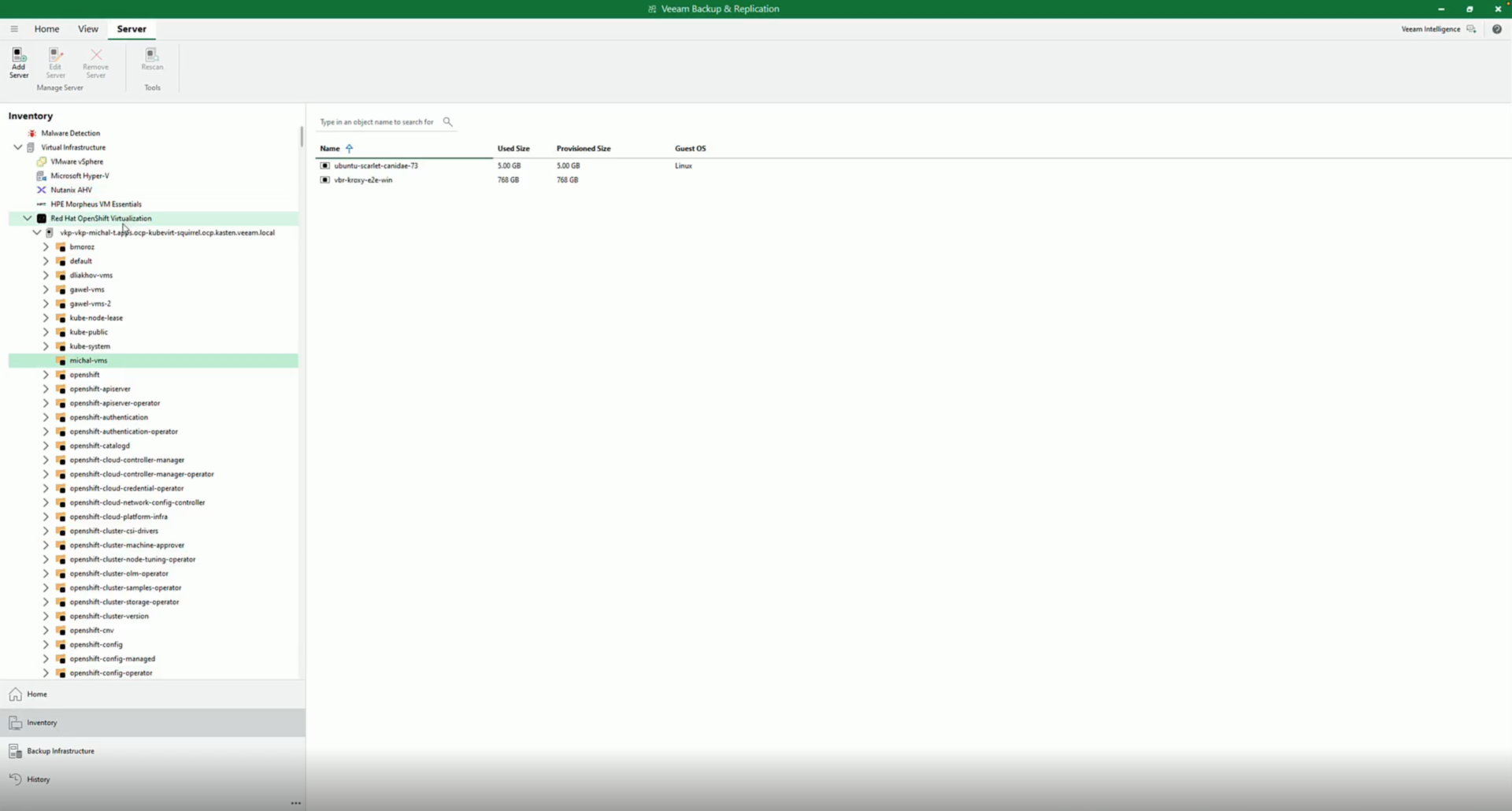The width and height of the screenshot is (1512, 811).
Task: Sort by Provisioned Size column
Action: click(x=584, y=149)
